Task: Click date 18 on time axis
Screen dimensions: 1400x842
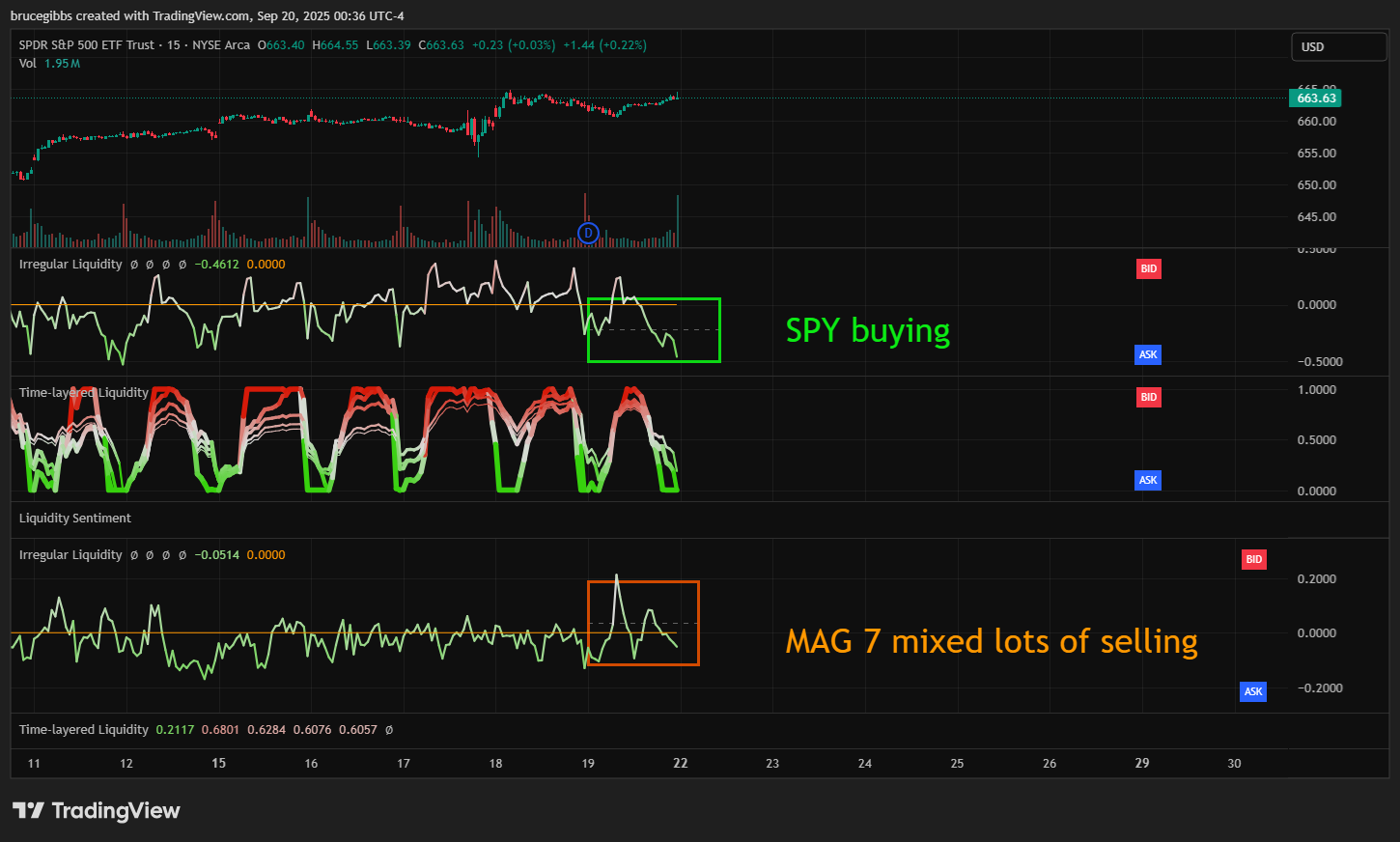Action: [495, 763]
